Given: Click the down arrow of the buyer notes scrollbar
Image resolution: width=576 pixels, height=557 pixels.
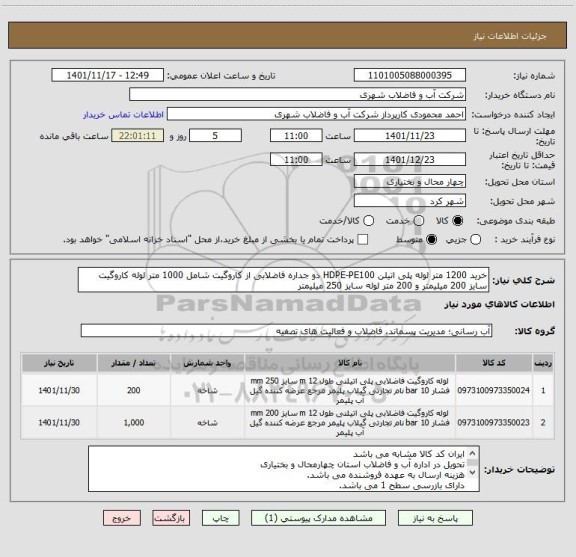Looking at the screenshot, I should coord(472,472).
